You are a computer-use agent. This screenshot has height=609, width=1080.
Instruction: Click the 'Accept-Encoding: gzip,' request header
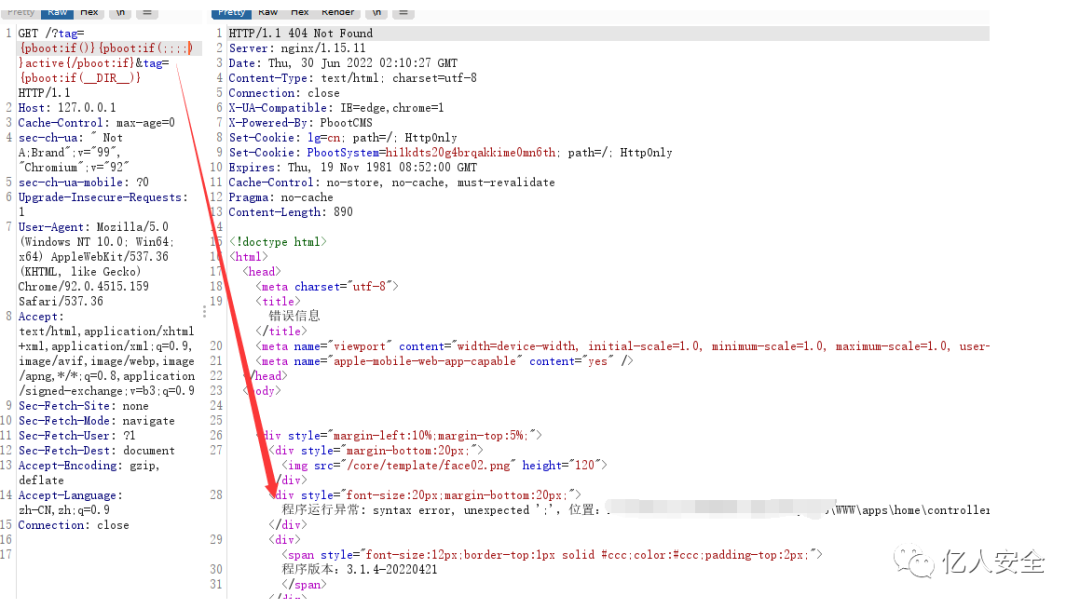89,466
